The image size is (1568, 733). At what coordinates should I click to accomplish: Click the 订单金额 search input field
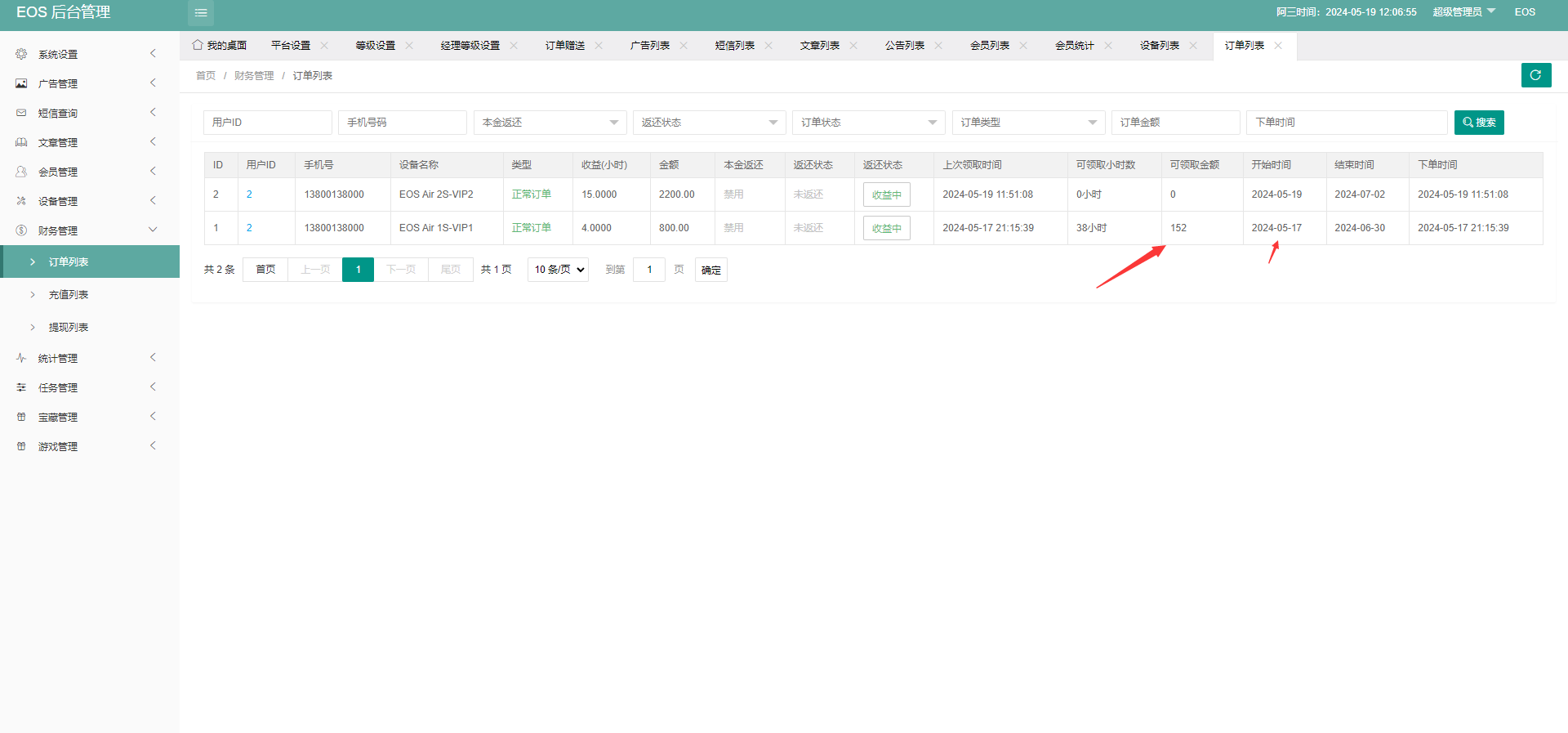(1176, 123)
